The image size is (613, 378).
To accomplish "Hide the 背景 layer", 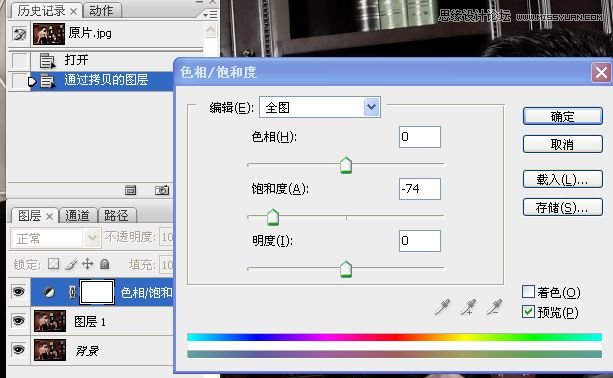I will 18,349.
